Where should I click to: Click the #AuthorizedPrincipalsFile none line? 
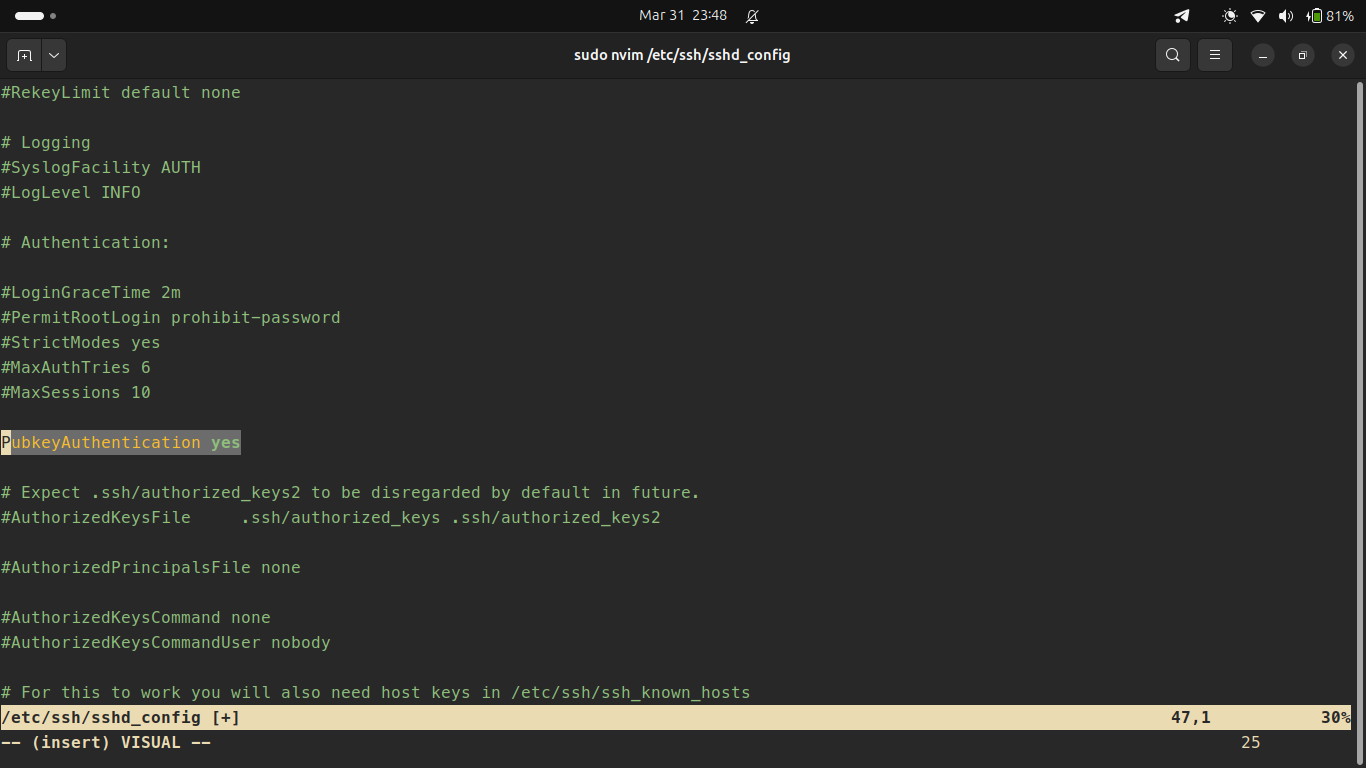(151, 567)
